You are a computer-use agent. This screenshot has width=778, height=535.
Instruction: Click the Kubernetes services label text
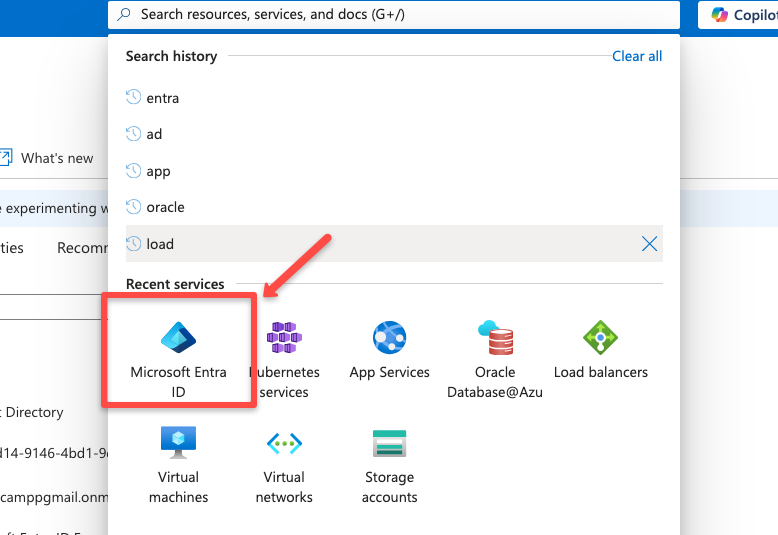284,382
